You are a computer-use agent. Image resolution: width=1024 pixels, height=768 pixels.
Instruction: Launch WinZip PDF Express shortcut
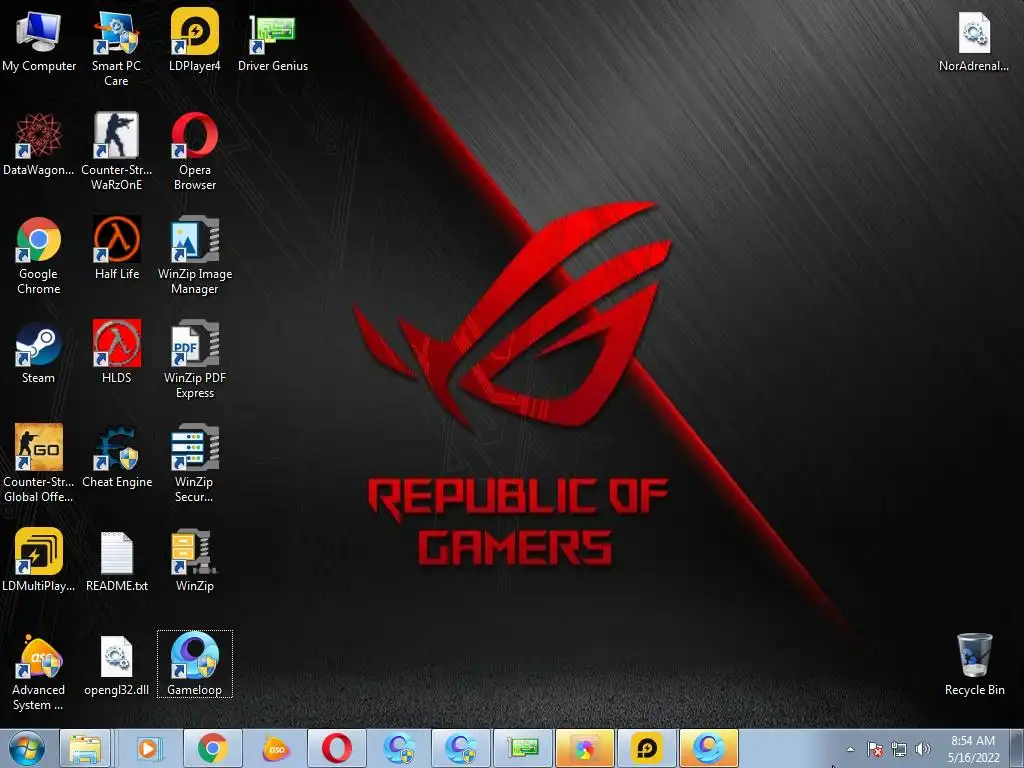tap(195, 359)
